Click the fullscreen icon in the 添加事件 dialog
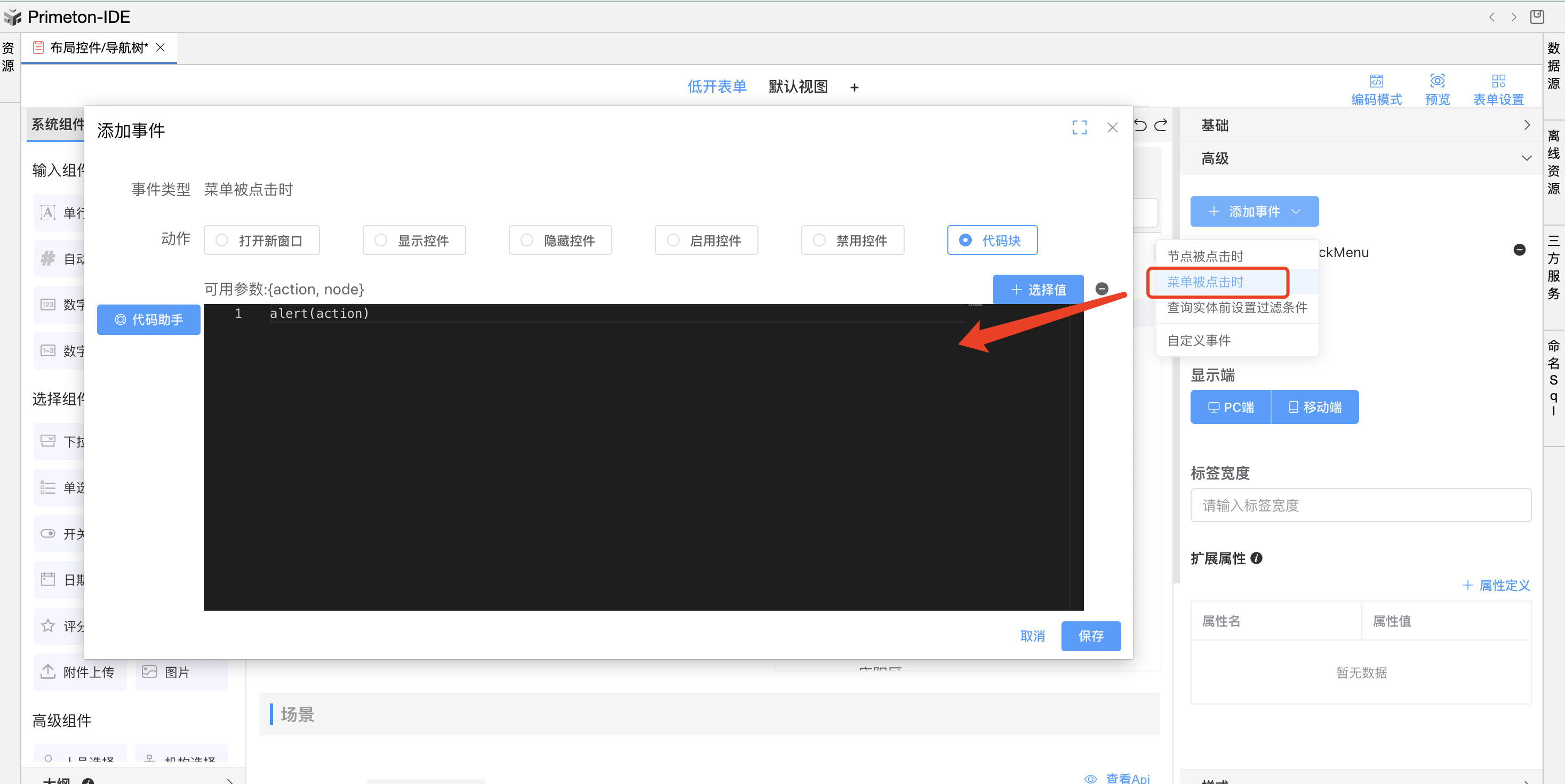 tap(1079, 127)
